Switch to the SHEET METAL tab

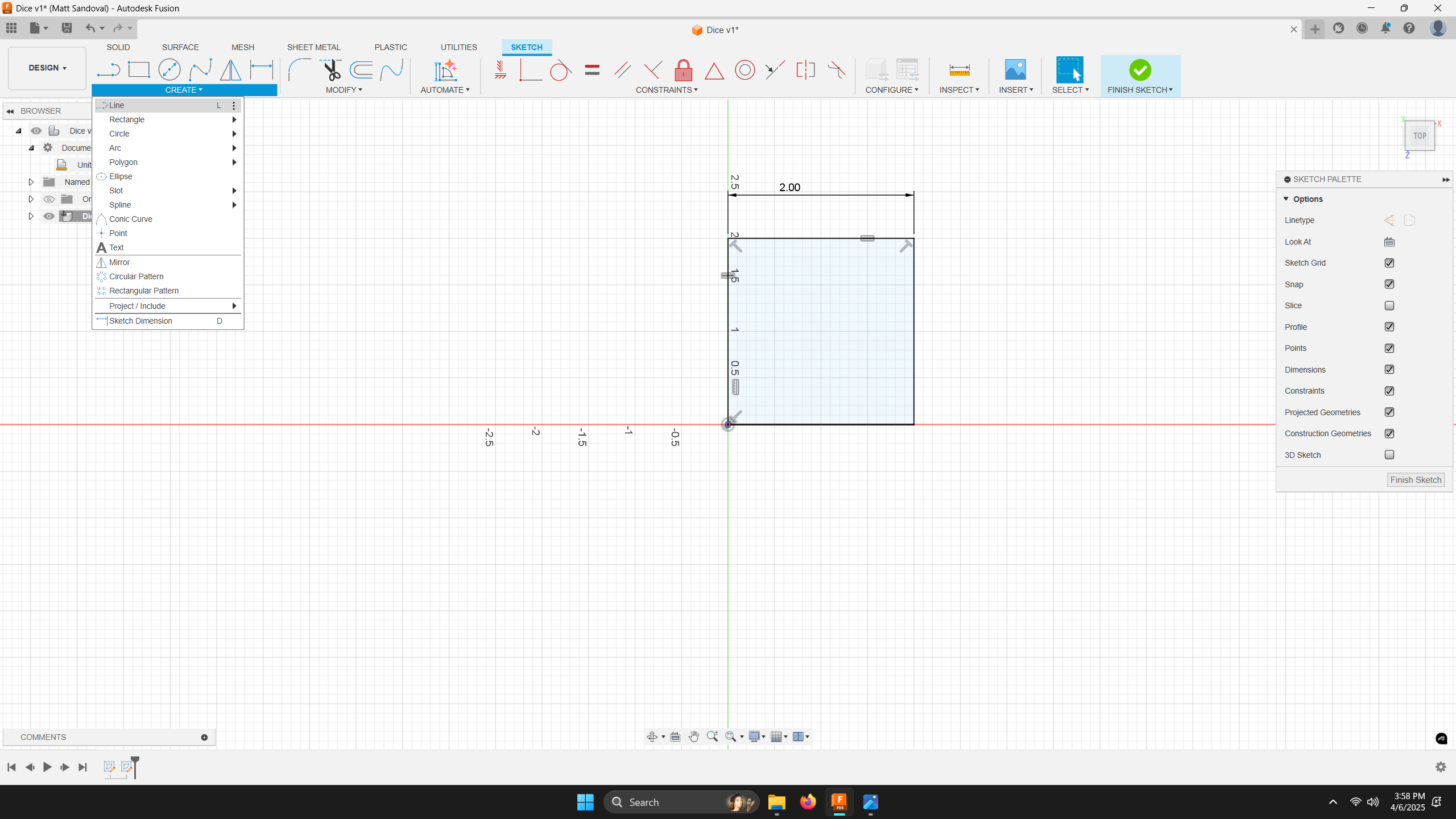[x=313, y=47]
